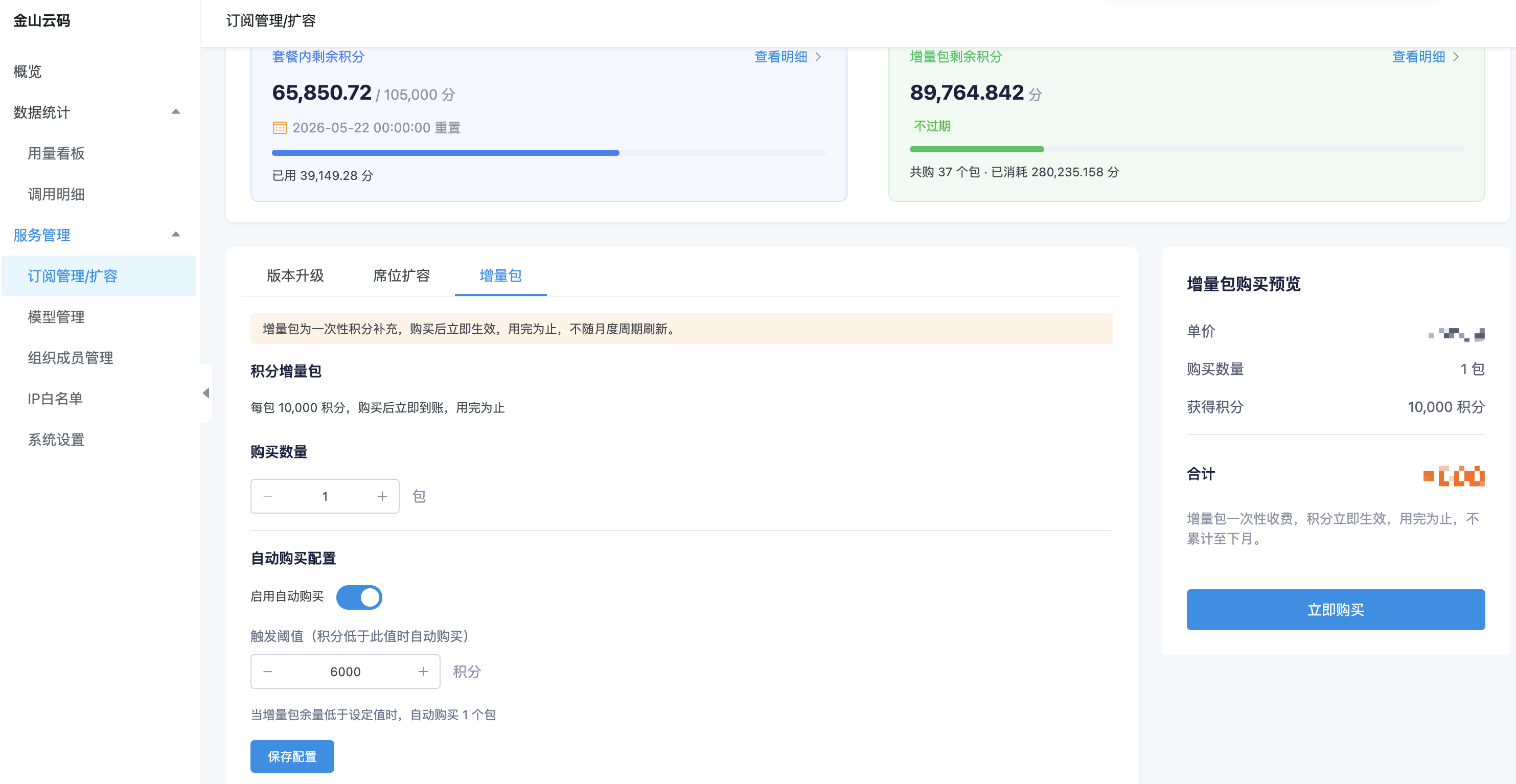The height and width of the screenshot is (784, 1516).
Task: Click the orange notice about 增量包为一次性积分补充
Action: click(x=681, y=329)
